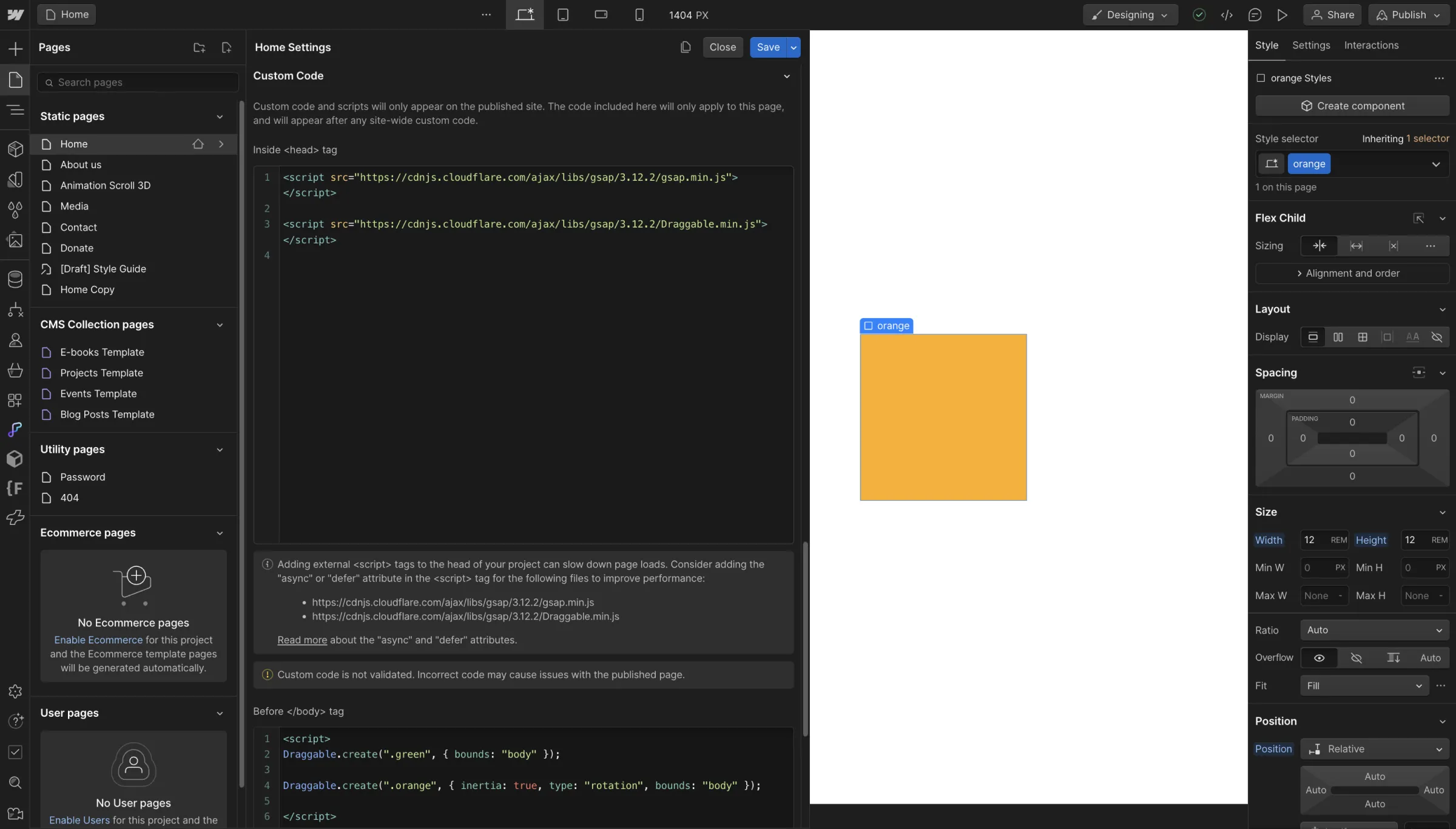This screenshot has height=829, width=1456.
Task: Open the Ratio Auto dropdown
Action: click(1375, 629)
